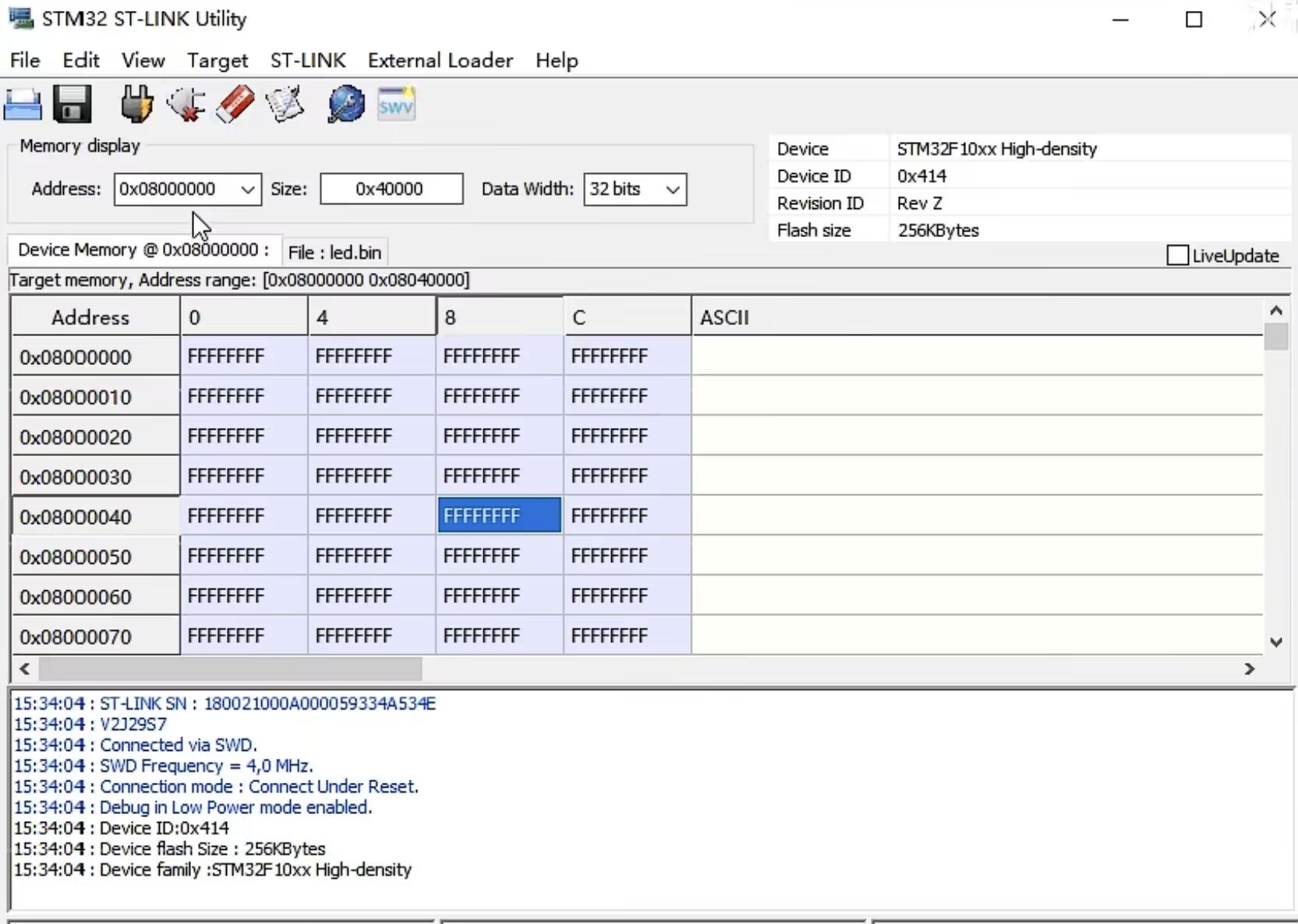Switch to the File : led.bin tab
1298x924 pixels.
pyautogui.click(x=334, y=253)
